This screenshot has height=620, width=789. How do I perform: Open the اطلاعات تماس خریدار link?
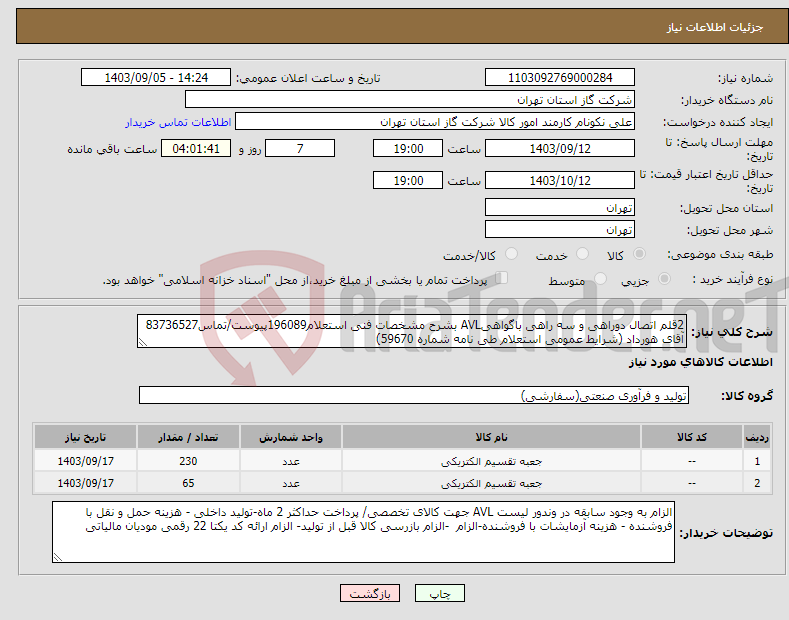click(x=178, y=122)
